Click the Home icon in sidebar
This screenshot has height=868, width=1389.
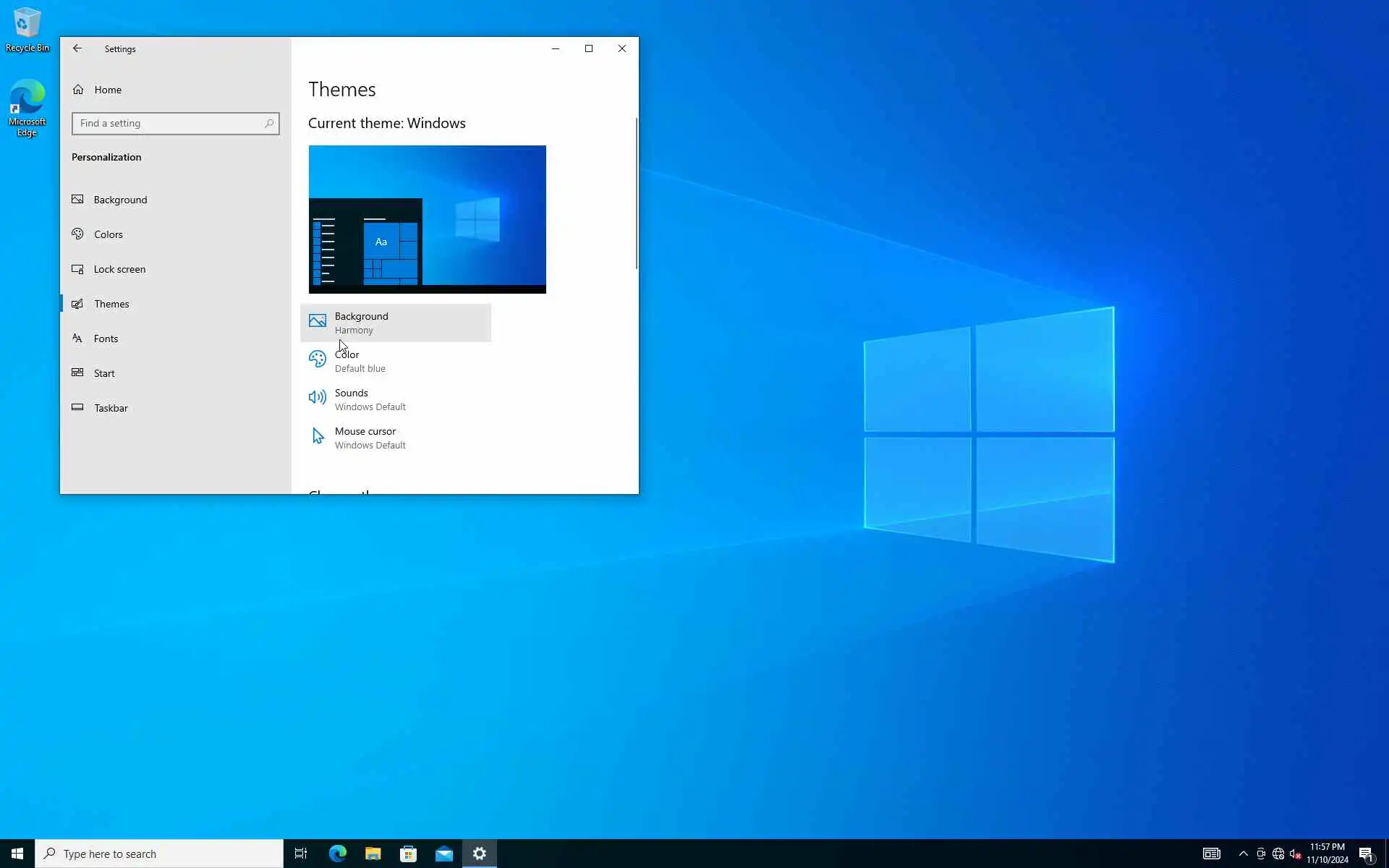78,90
